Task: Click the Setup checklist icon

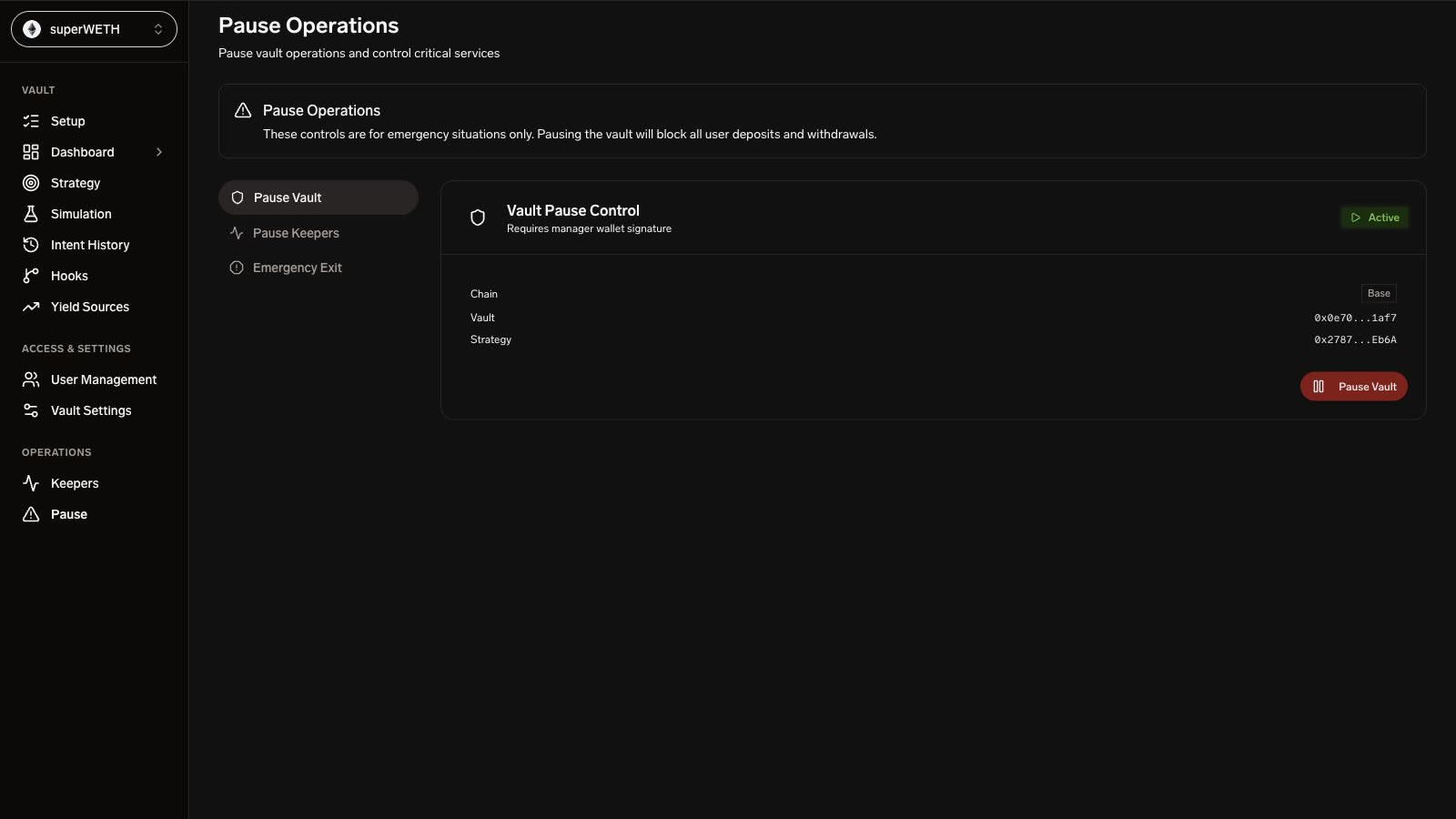Action: 31,121
